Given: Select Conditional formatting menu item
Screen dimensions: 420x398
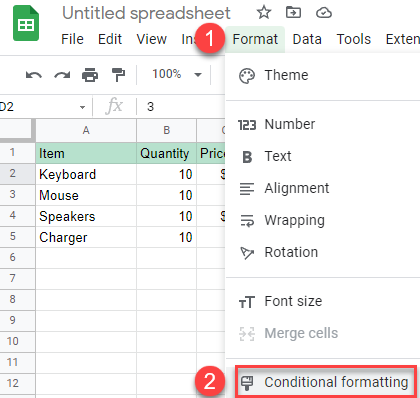Looking at the screenshot, I should tap(326, 382).
